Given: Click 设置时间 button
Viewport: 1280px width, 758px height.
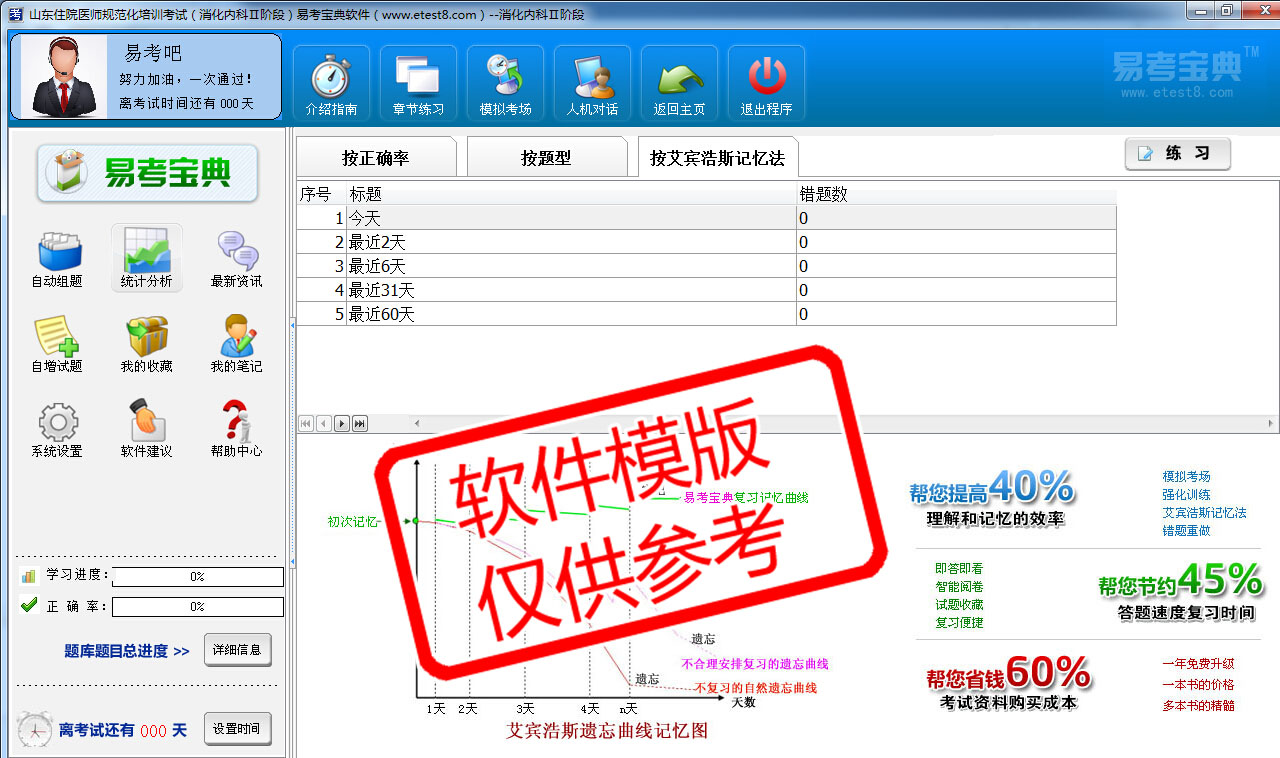Looking at the screenshot, I should tap(237, 729).
